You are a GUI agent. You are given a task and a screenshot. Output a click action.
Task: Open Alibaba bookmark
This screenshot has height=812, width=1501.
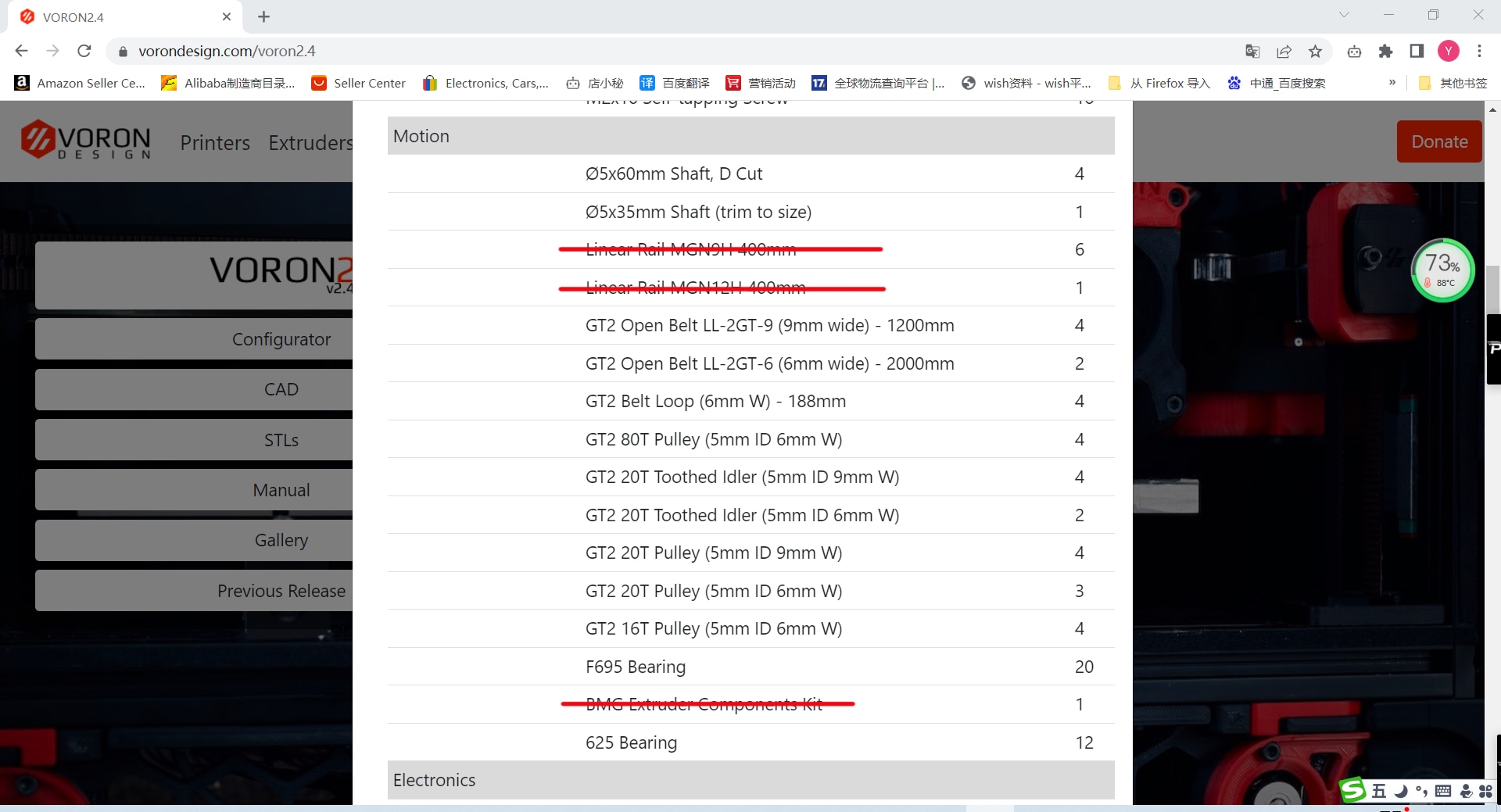227,83
